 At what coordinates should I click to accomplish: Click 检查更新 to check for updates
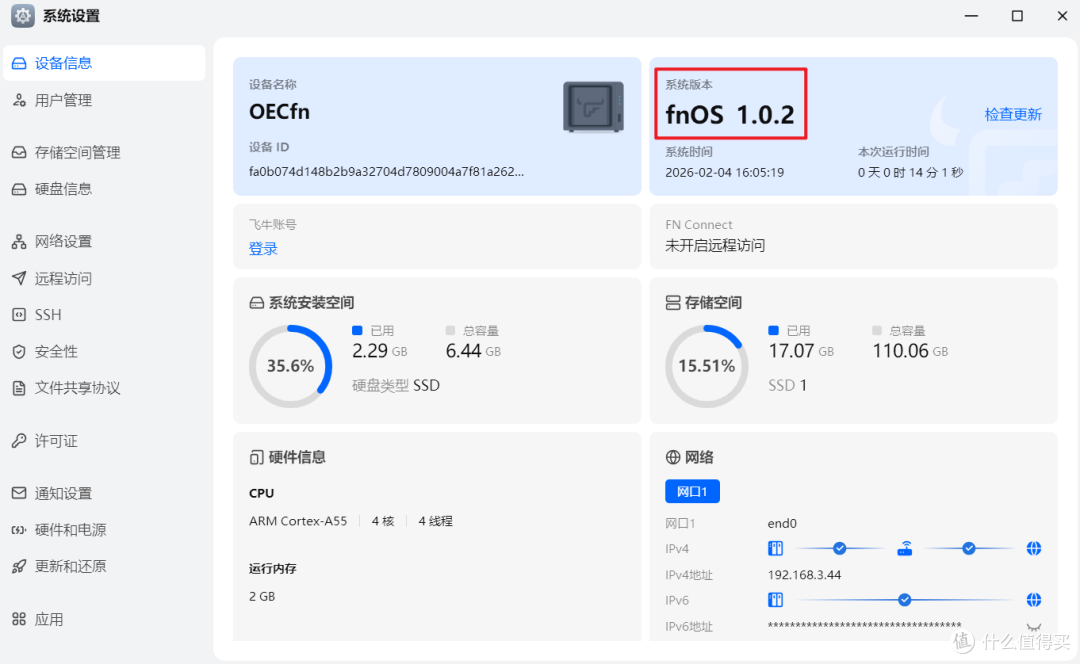[1012, 114]
